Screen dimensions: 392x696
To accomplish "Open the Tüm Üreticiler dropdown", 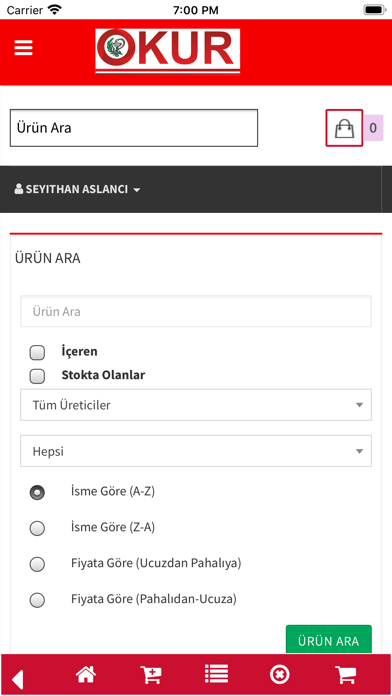I will pyautogui.click(x=196, y=405).
